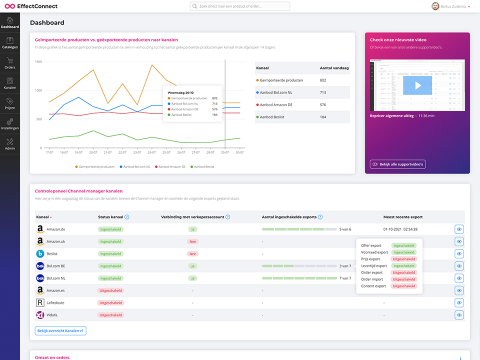
Task: Click the eye icon for Amazon.de
Action: point(459,229)
